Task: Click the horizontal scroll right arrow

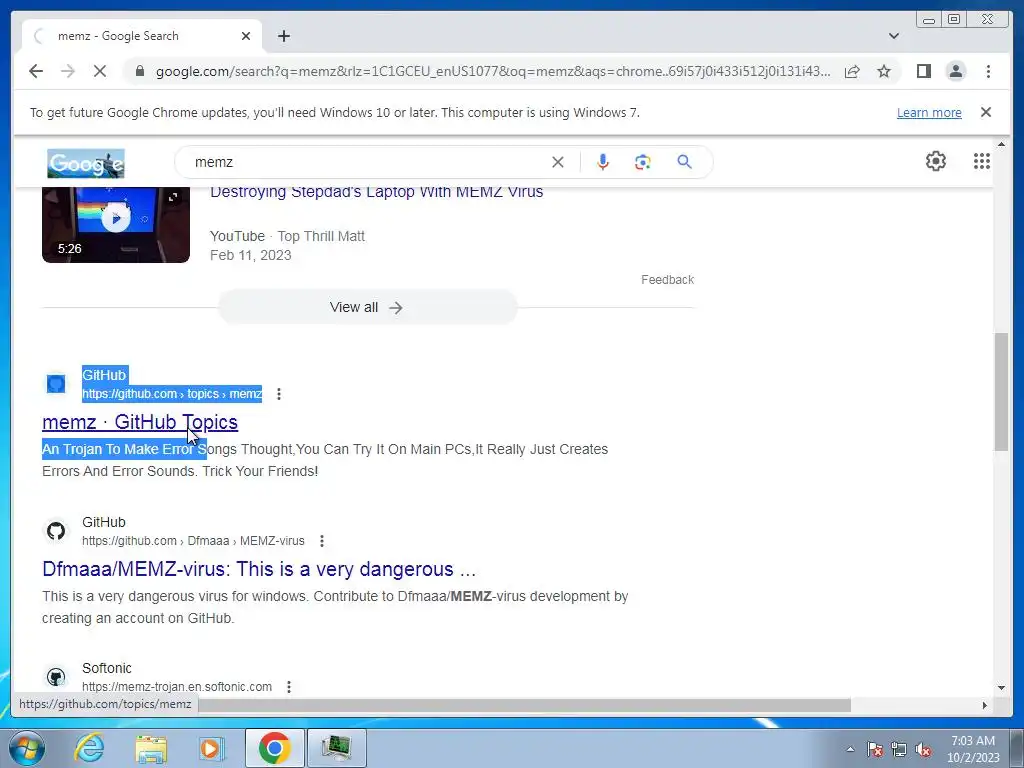Action: pos(985,705)
